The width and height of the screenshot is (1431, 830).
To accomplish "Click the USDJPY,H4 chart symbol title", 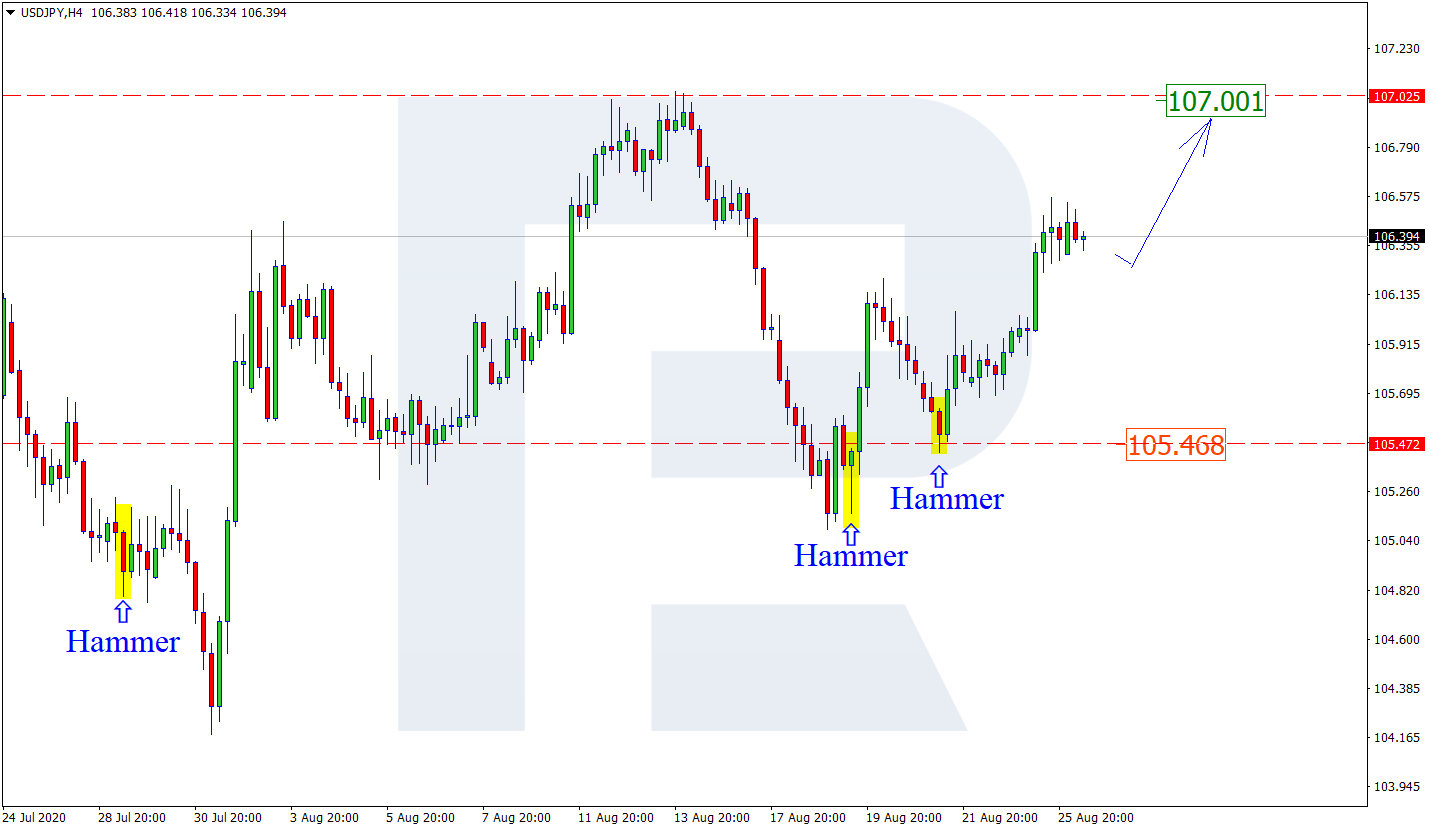I will (x=51, y=13).
